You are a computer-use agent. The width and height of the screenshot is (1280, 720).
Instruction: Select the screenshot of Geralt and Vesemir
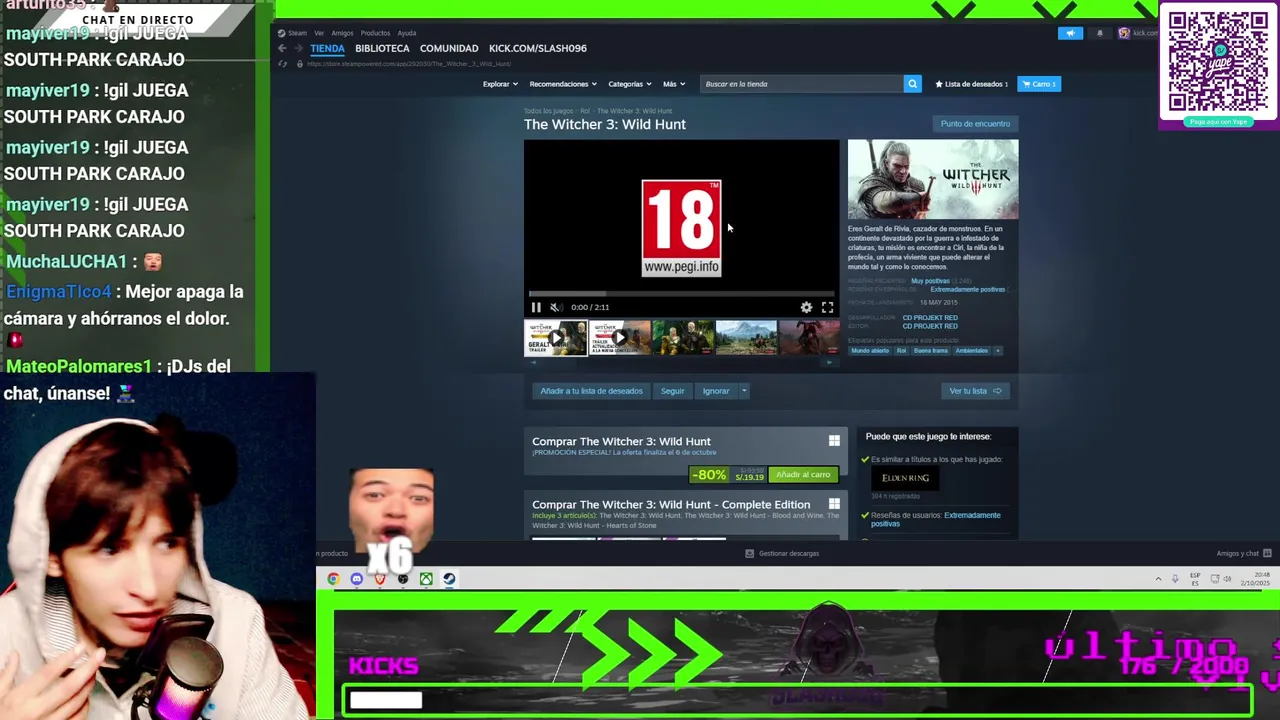click(x=683, y=338)
